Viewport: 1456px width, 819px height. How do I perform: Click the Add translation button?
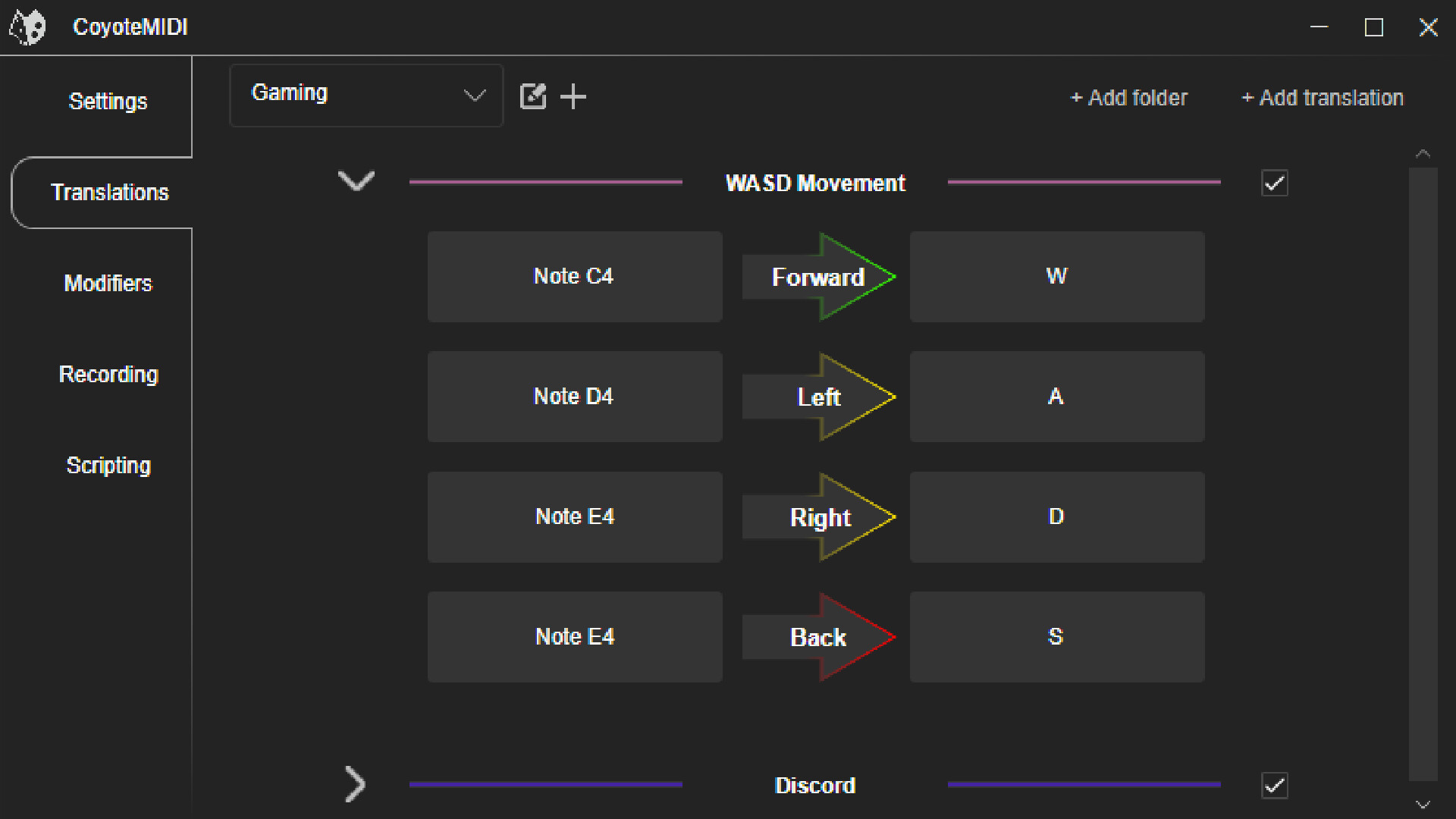pos(1322,98)
